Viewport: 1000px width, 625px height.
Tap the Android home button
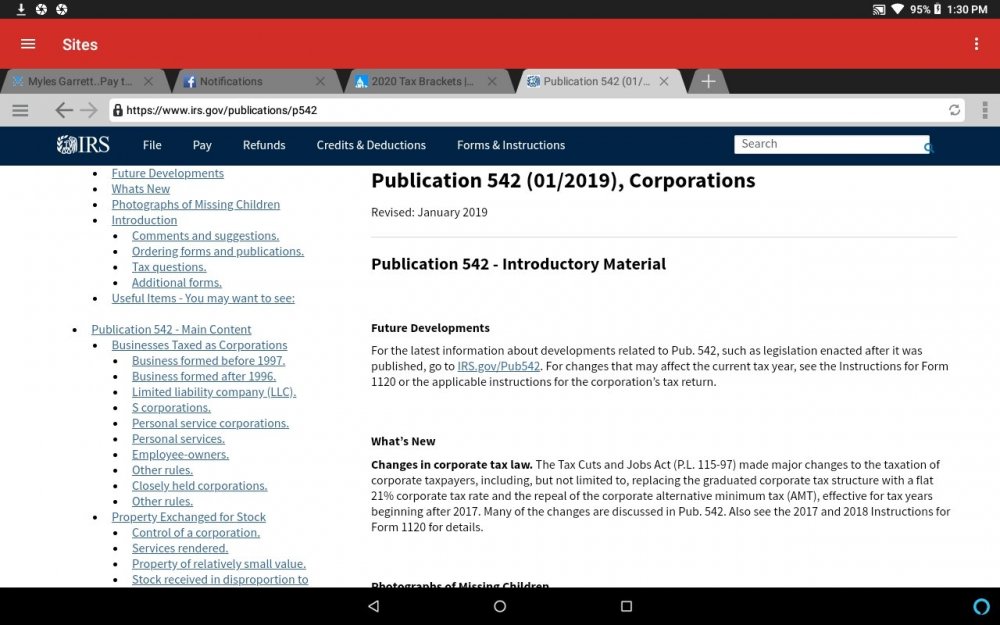[x=500, y=606]
